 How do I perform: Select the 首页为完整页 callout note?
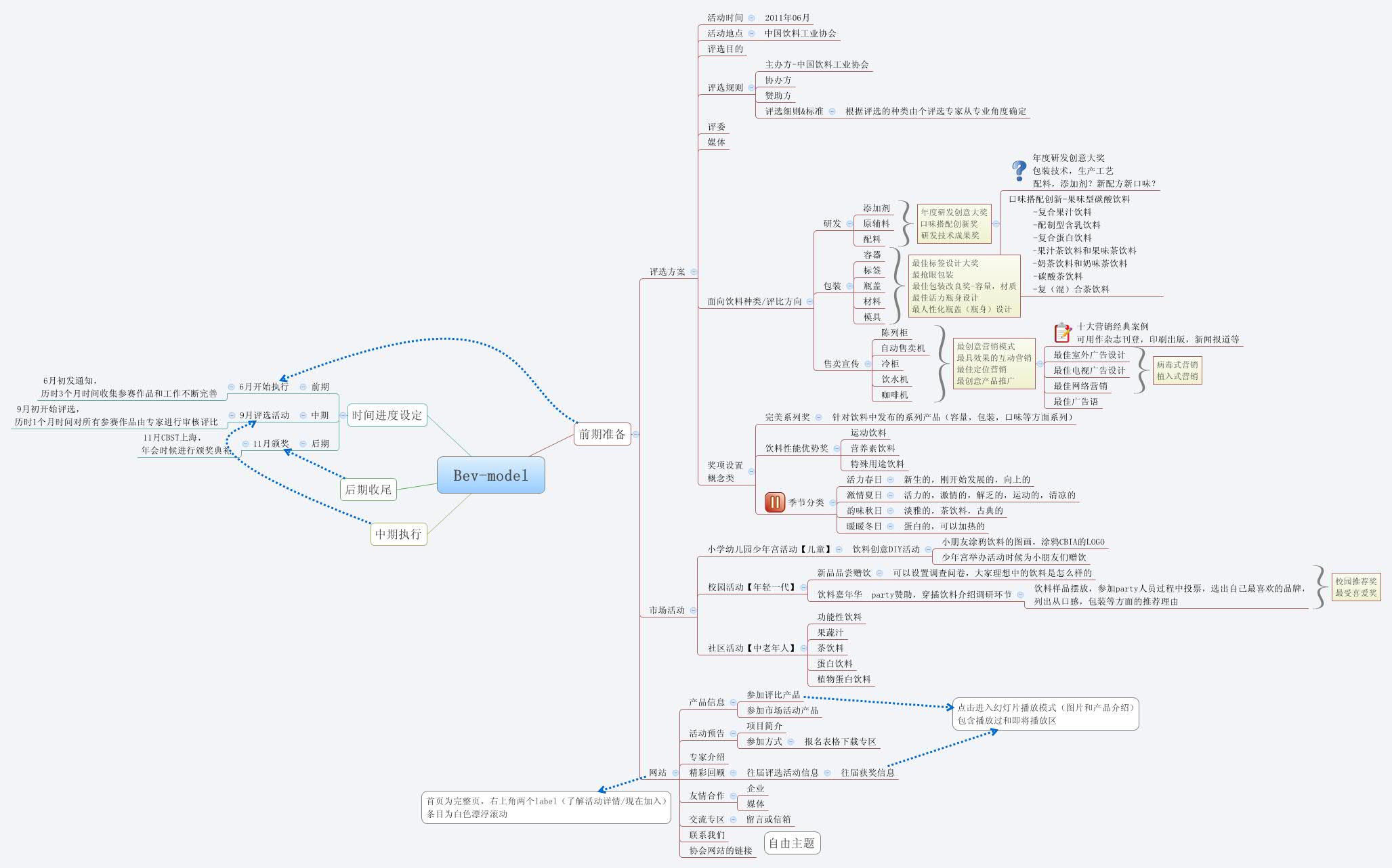[546, 807]
